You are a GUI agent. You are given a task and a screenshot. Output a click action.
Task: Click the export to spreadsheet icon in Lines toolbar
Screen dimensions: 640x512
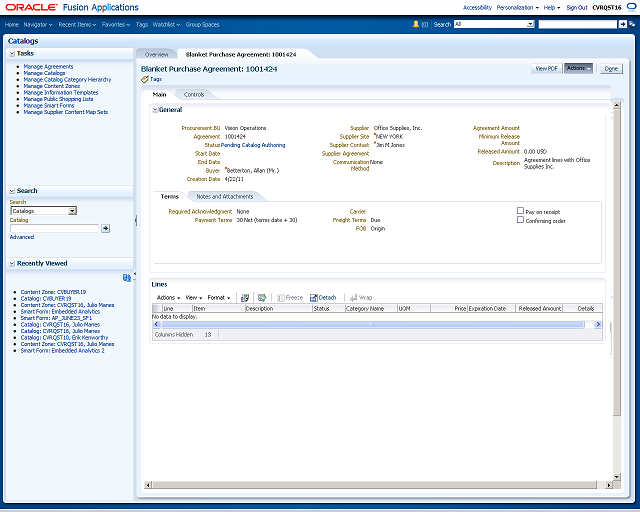point(245,298)
